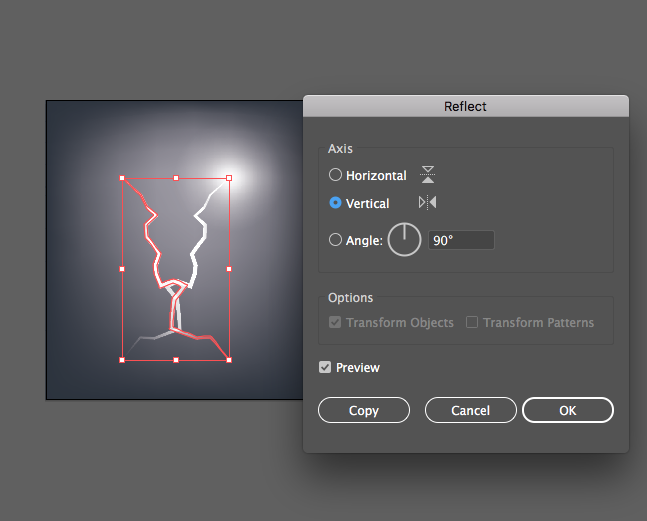Toggle the Transform Patterns checkbox
Viewport: 647px width, 521px height.
[472, 322]
